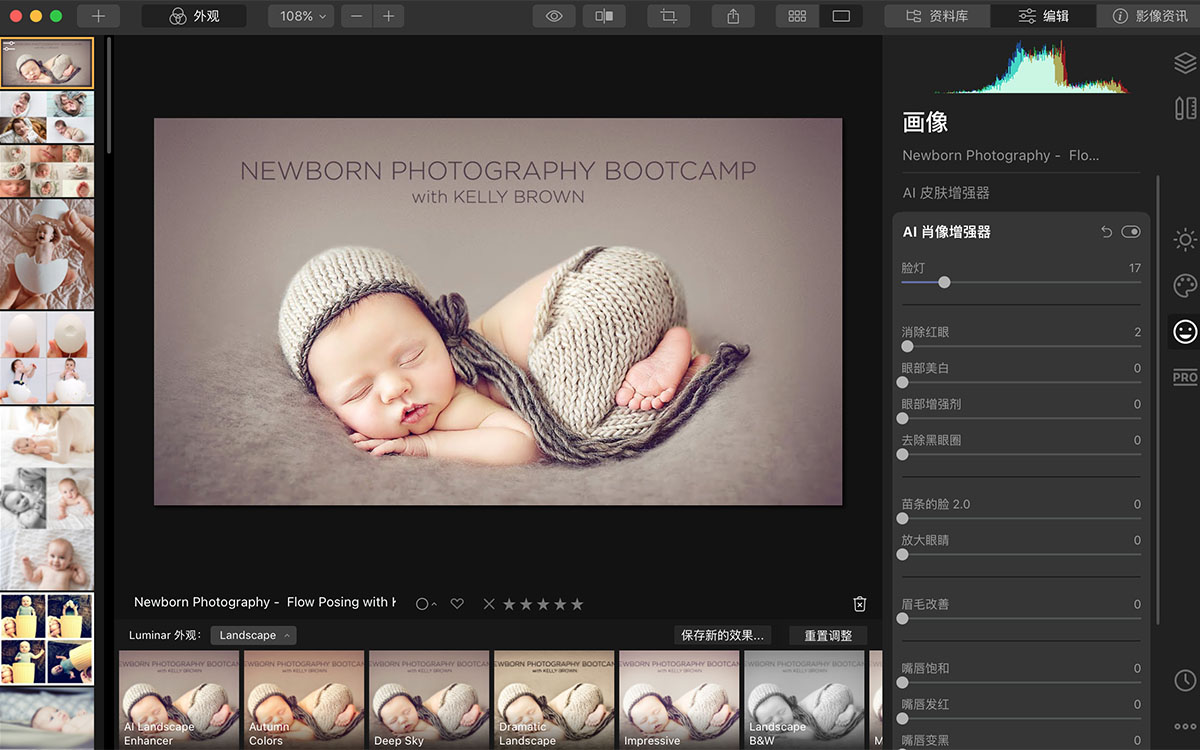Viewport: 1200px width, 750px height.
Task: Select the sun essentials tools category
Action: point(1185,239)
